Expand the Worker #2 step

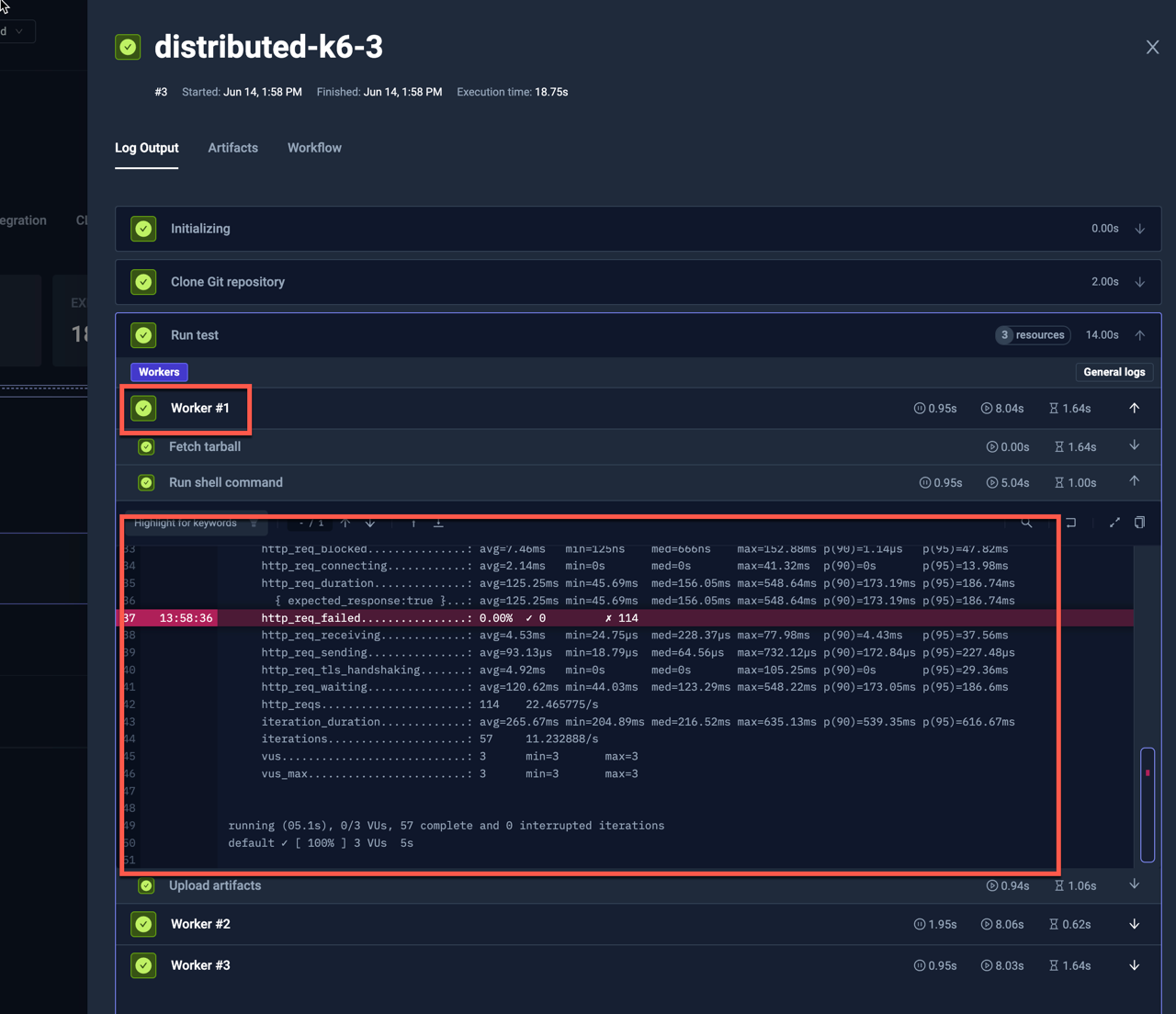tap(1134, 924)
